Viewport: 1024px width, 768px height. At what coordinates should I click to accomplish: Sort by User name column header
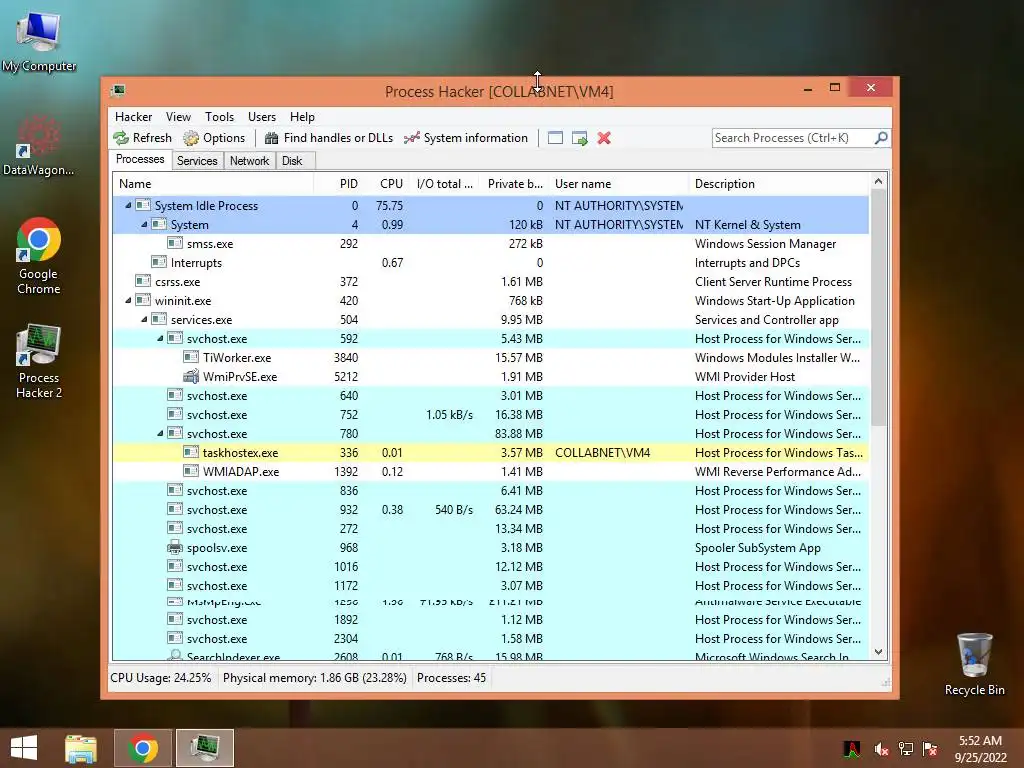coord(618,184)
